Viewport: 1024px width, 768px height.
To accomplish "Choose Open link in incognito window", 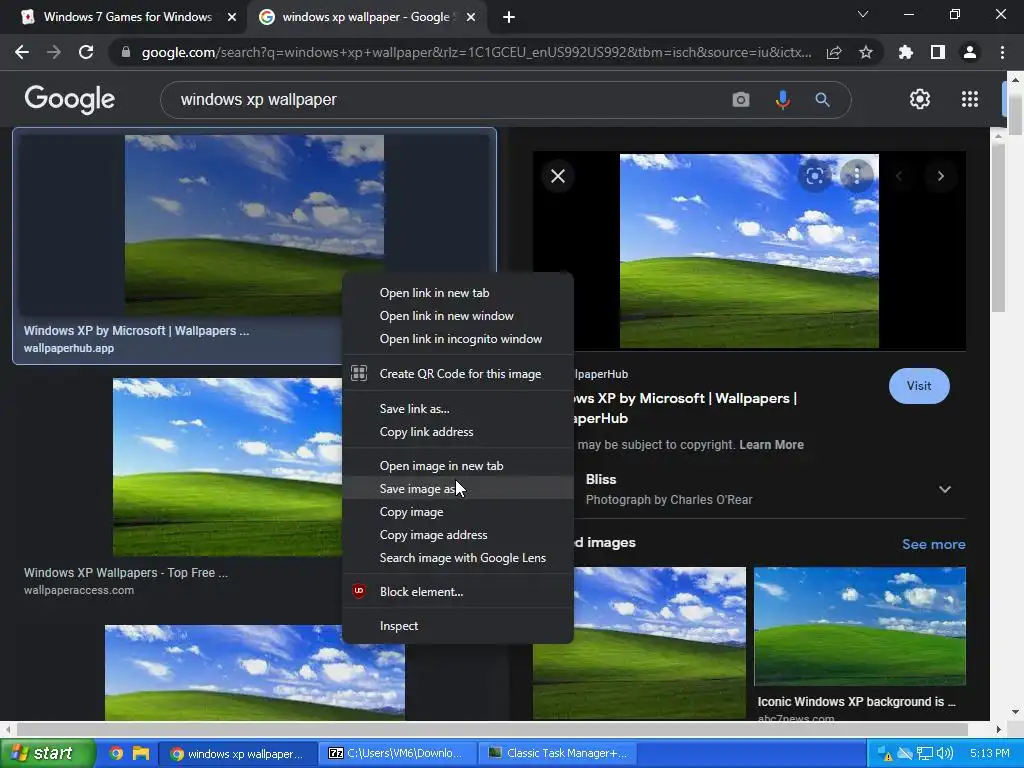I will (x=458, y=339).
